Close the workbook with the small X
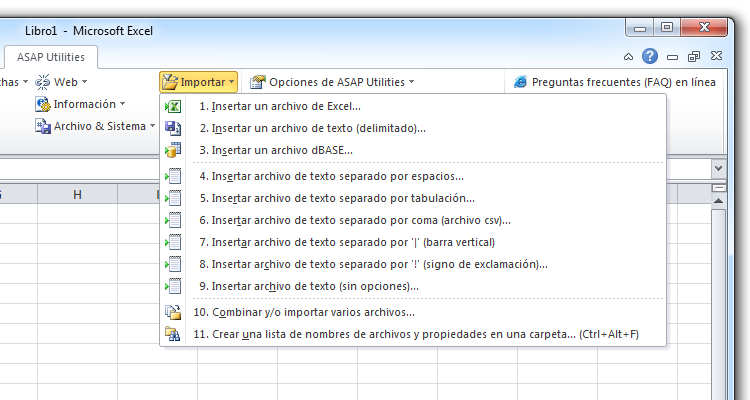Screen dimensions: 750x400 pos(716,56)
